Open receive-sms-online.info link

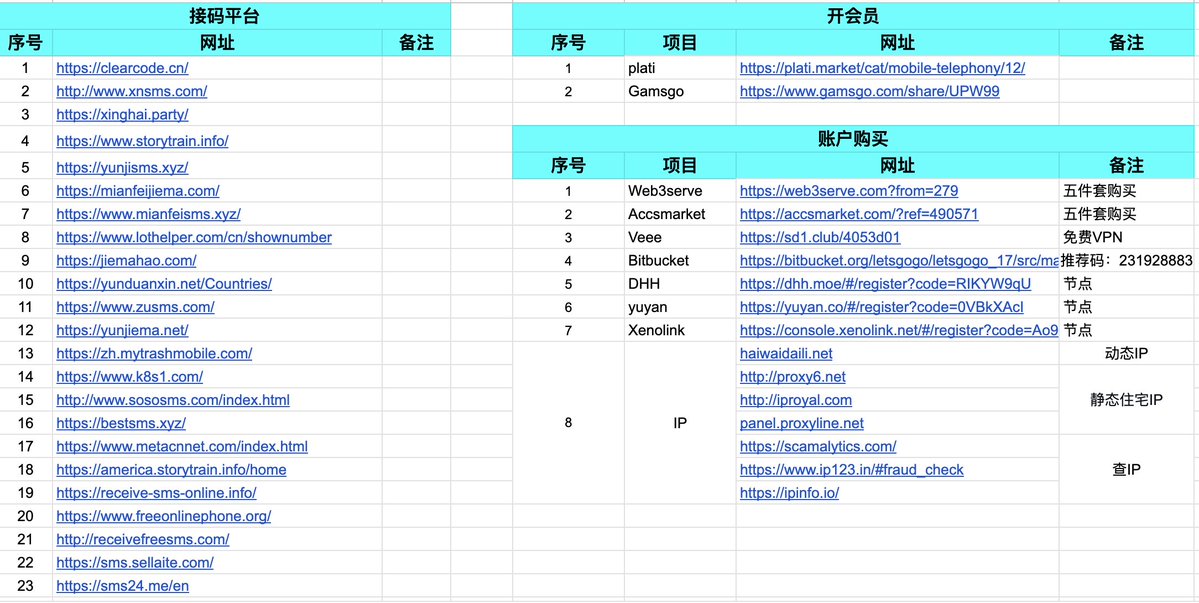[157, 492]
